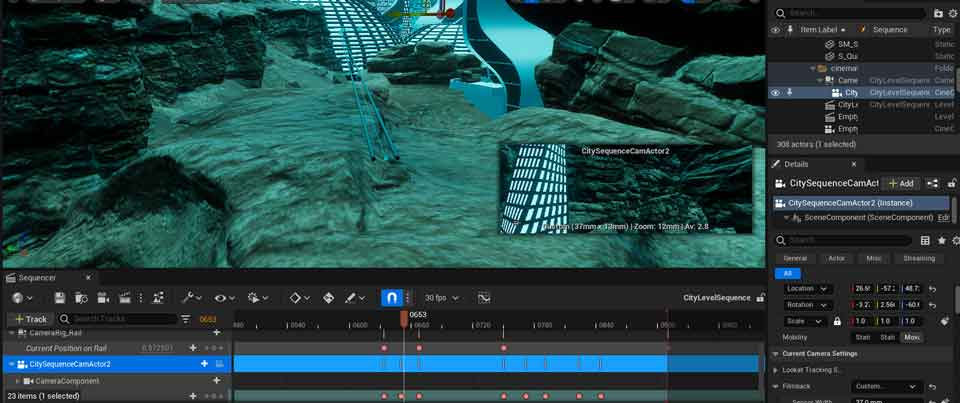
Task: Open the Rotation type dropdown
Action: (x=808, y=304)
